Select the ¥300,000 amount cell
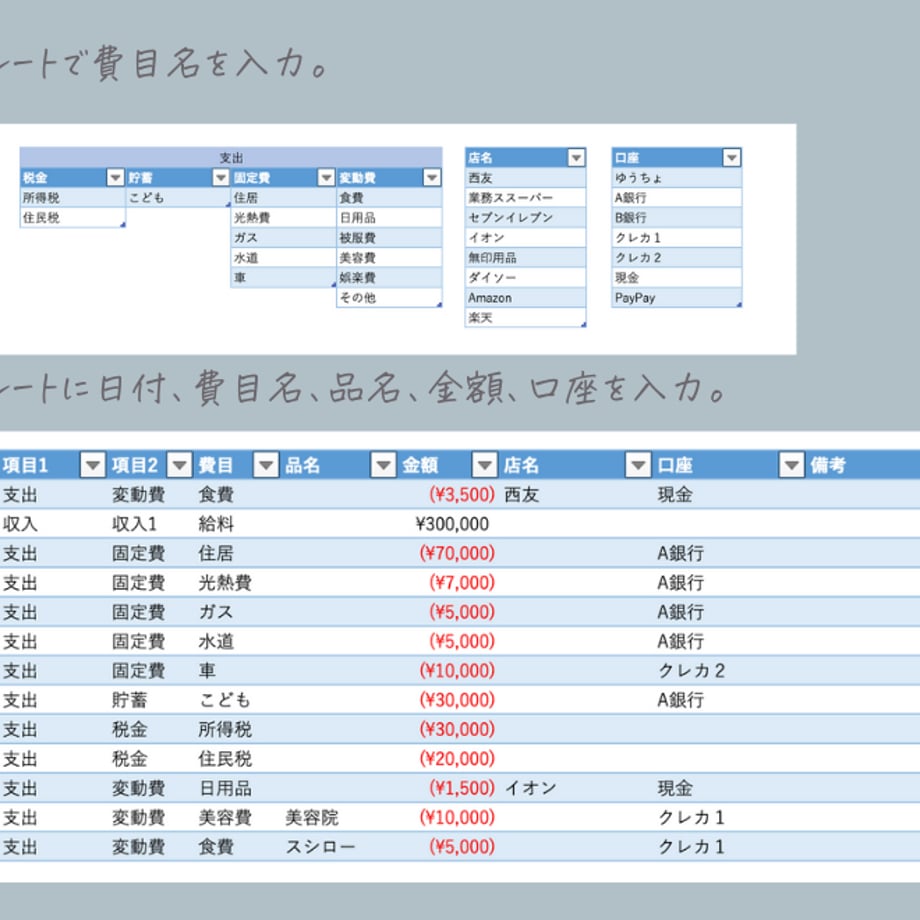Viewport: 920px width, 920px height. pos(449,524)
